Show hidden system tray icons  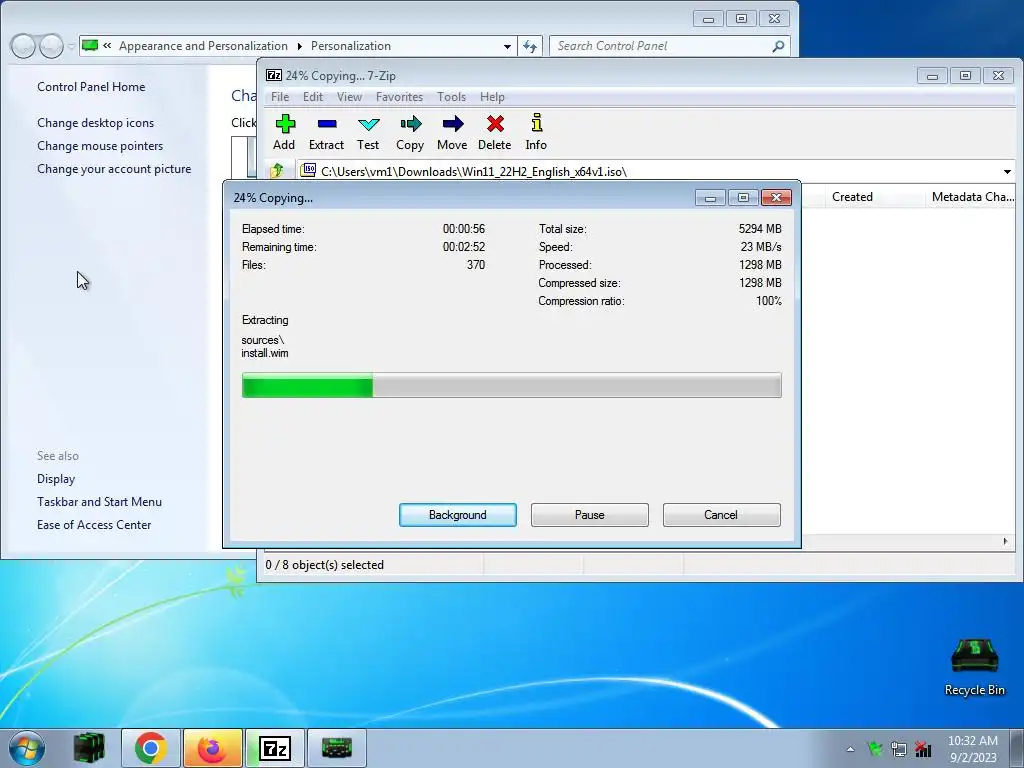click(x=850, y=749)
